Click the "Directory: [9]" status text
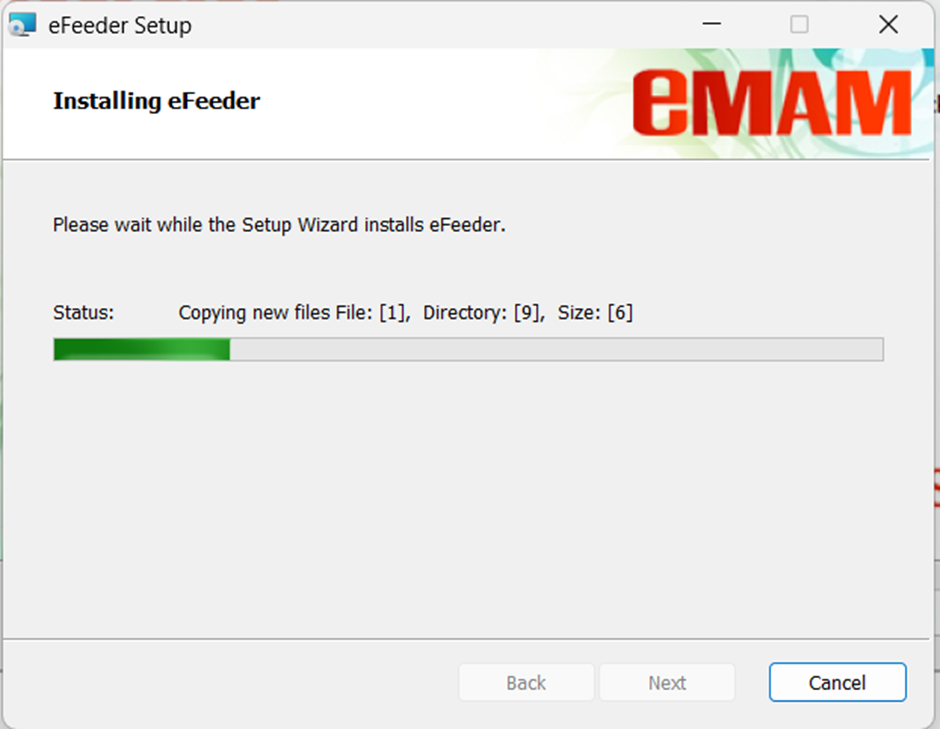 pyautogui.click(x=484, y=313)
